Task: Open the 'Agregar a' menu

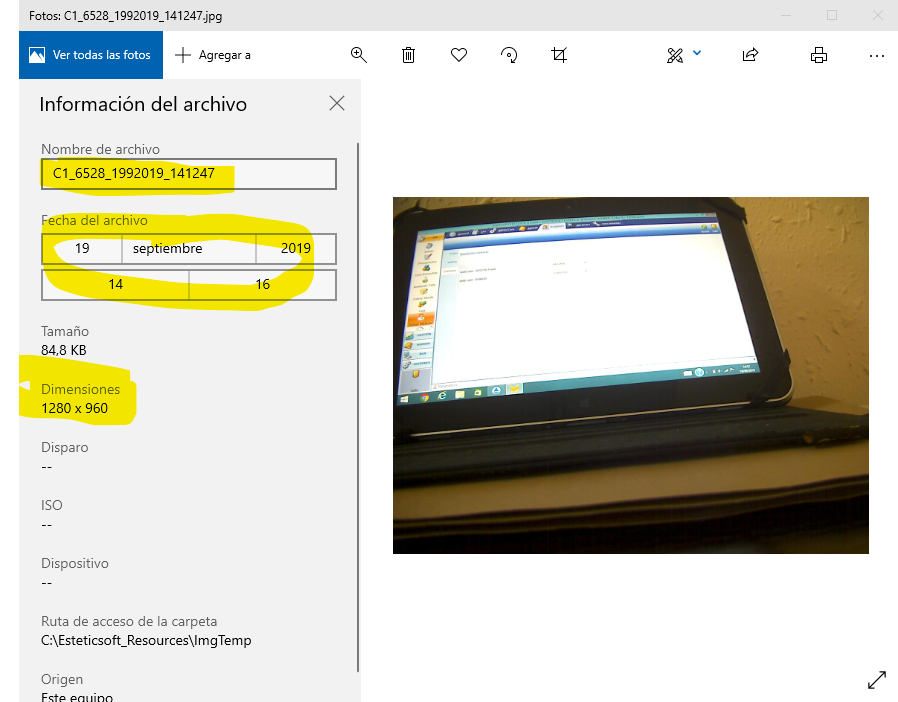Action: click(x=213, y=55)
